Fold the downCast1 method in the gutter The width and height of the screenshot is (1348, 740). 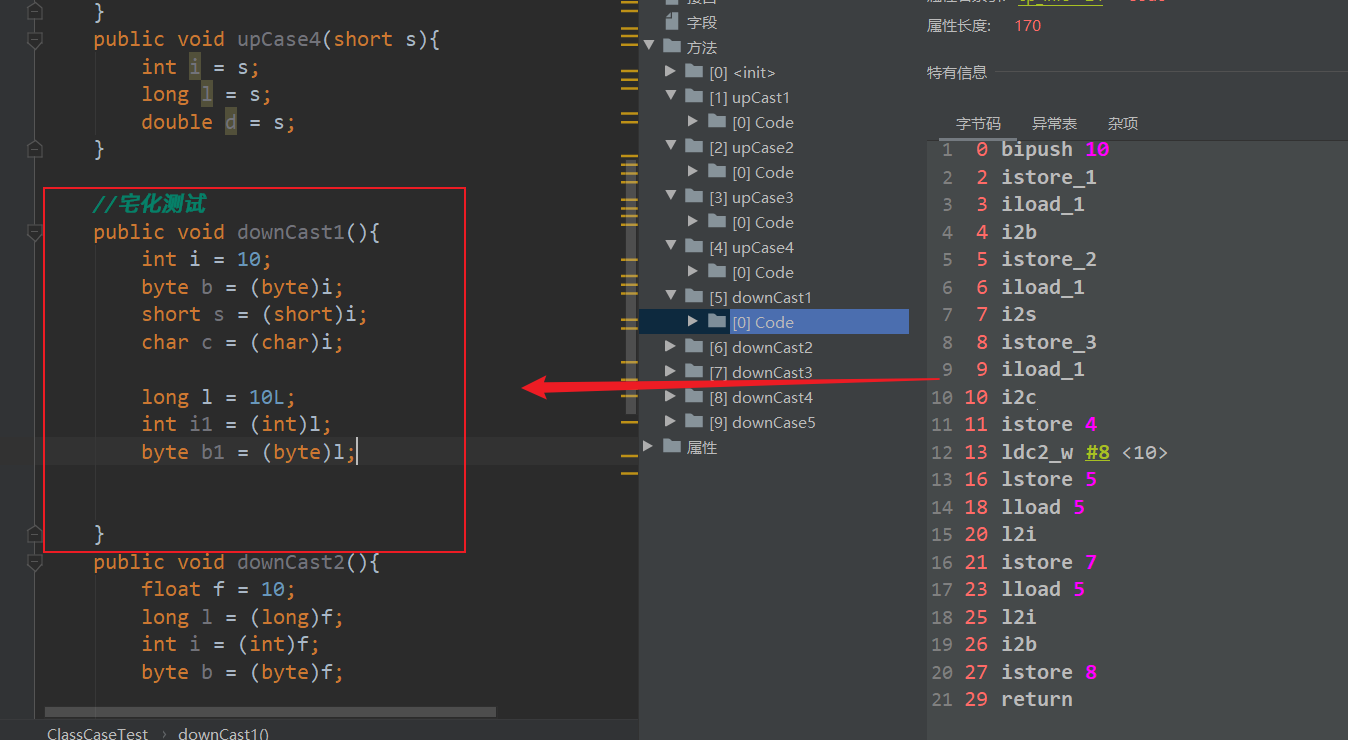(35, 232)
